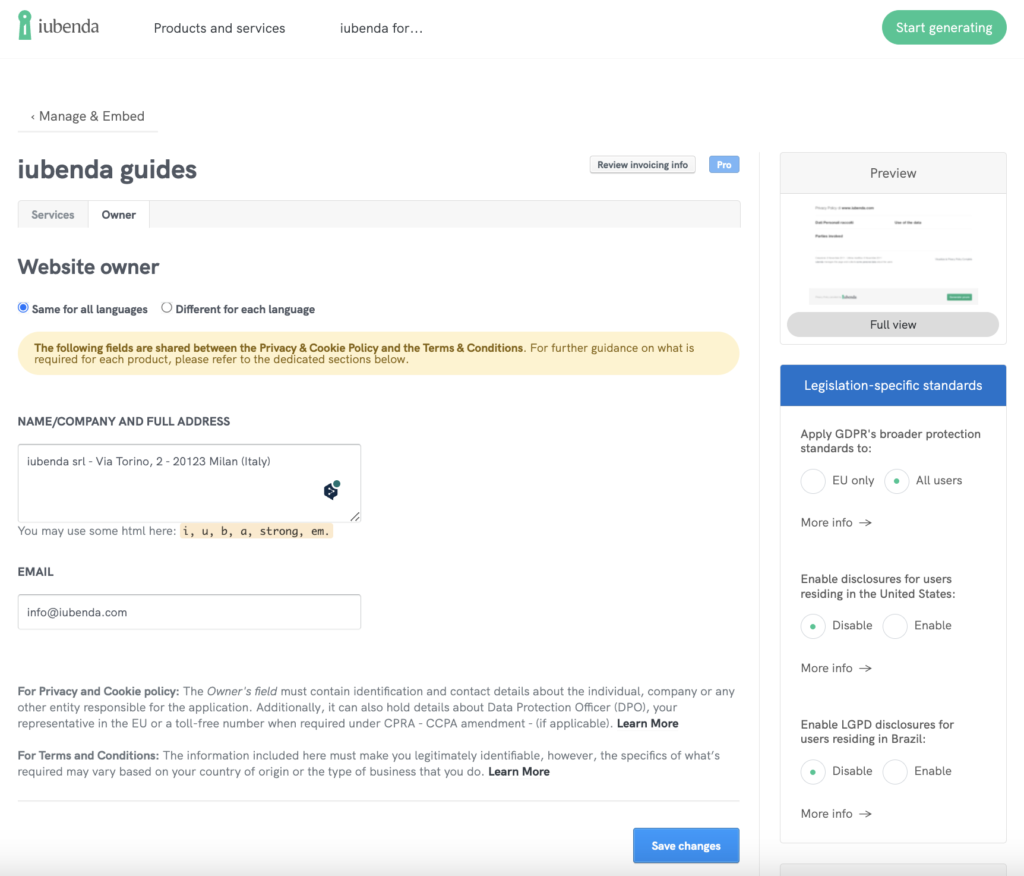Choose 'EU only' for GDPR standards

point(813,481)
